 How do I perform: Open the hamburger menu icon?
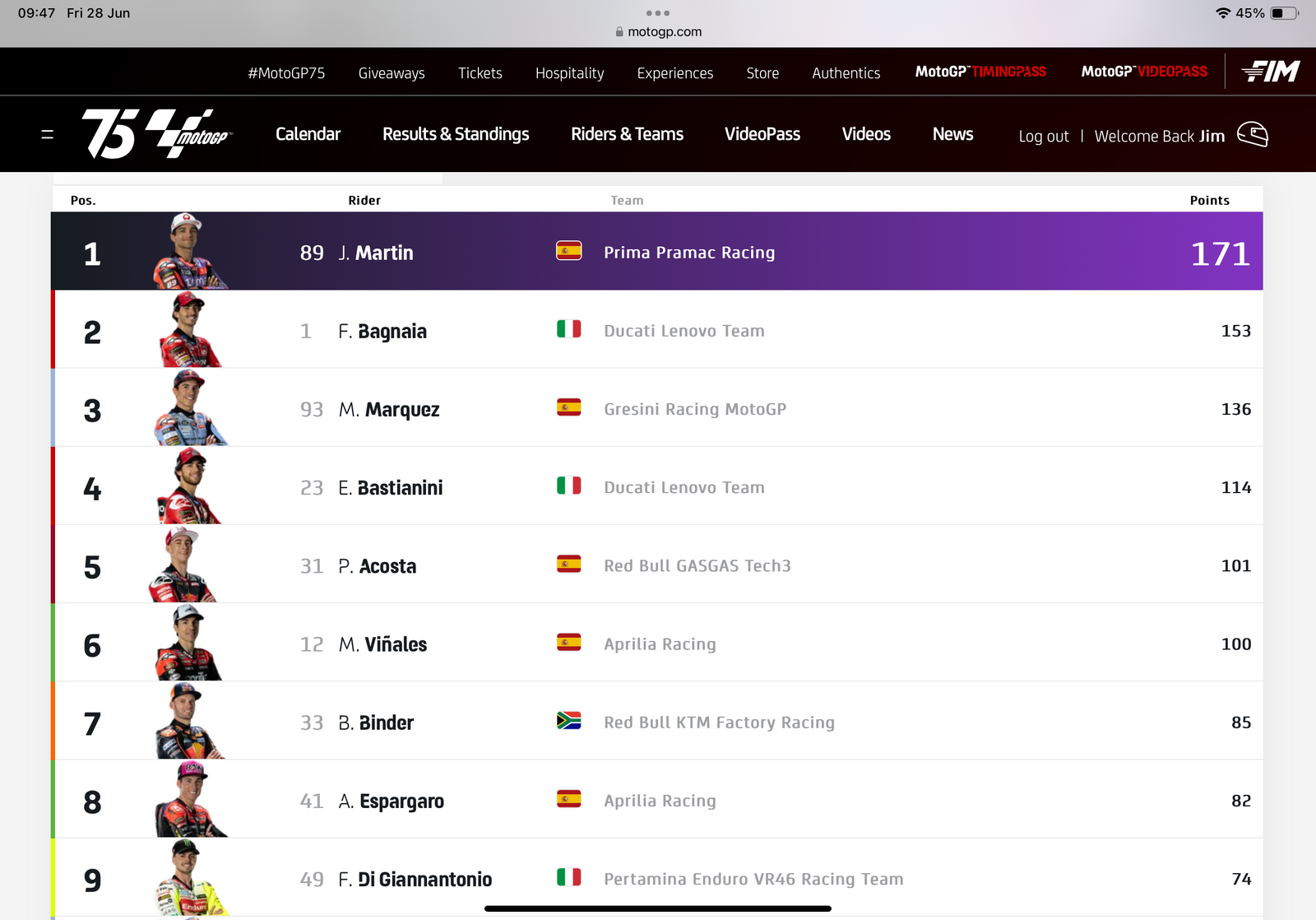click(48, 134)
